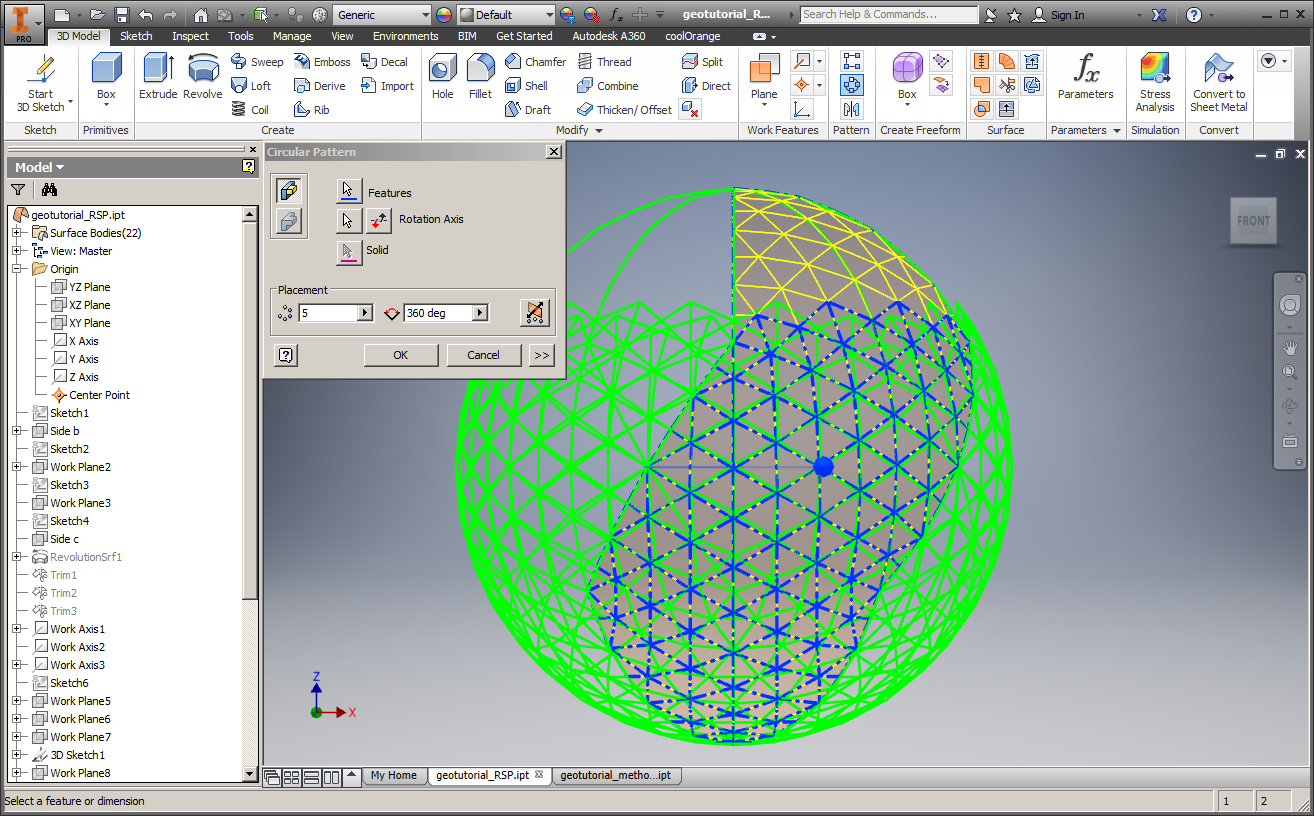Select the Direct edit tool
The width and height of the screenshot is (1314, 816).
706,86
